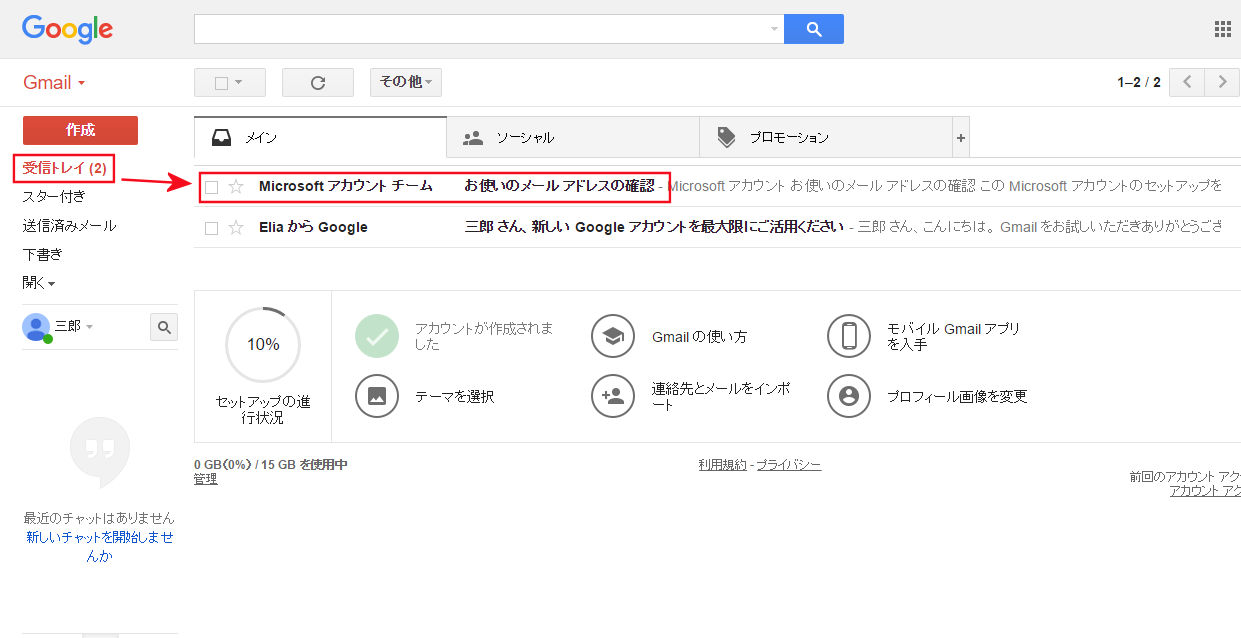Go to older messages arrow
Viewport: 1241px width, 638px height.
(x=1222, y=82)
